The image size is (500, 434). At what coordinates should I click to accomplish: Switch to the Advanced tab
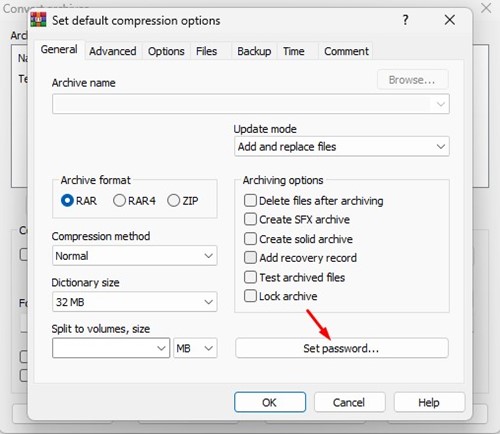point(113,51)
